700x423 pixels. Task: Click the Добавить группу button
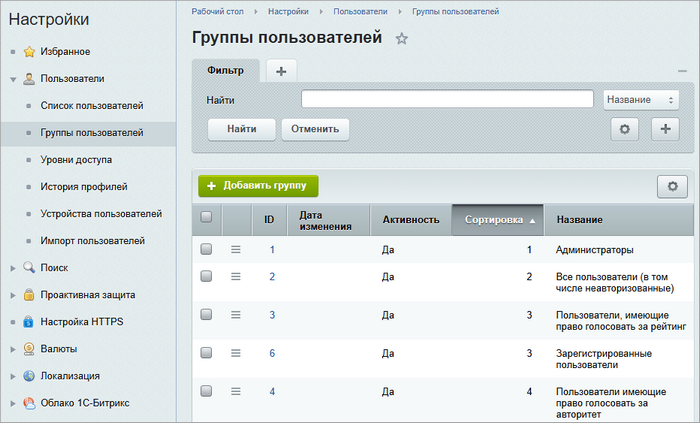tap(258, 186)
